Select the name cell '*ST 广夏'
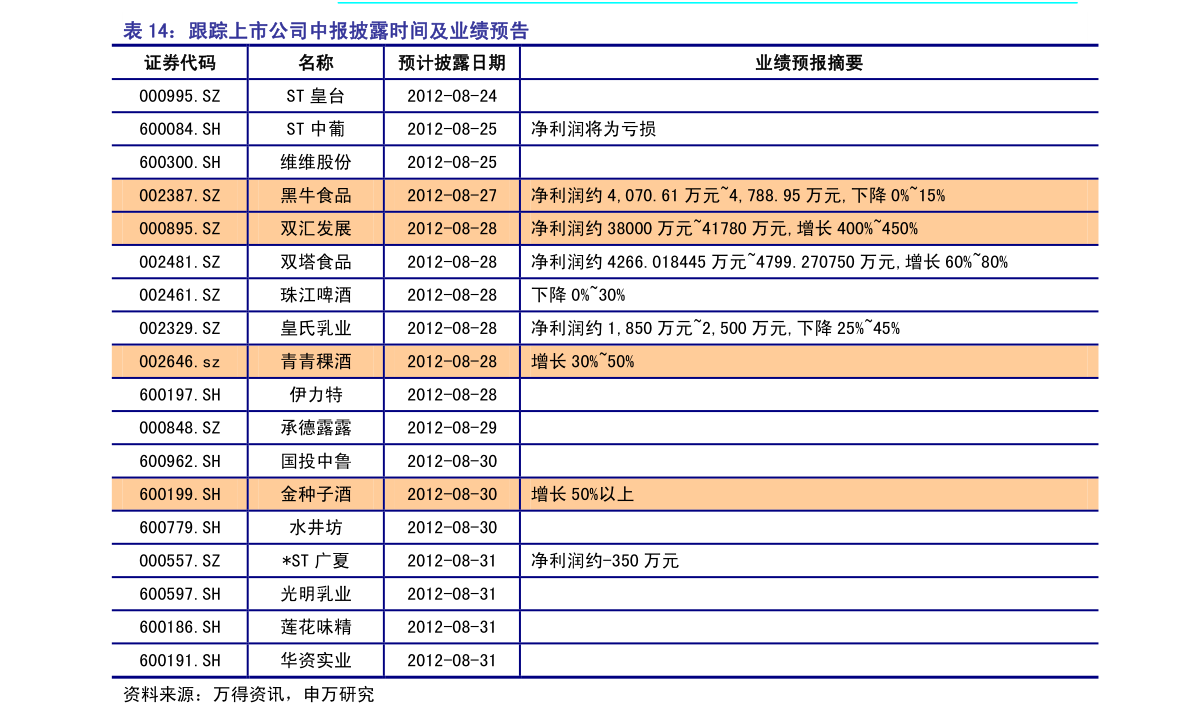1191x723 pixels. (316, 561)
